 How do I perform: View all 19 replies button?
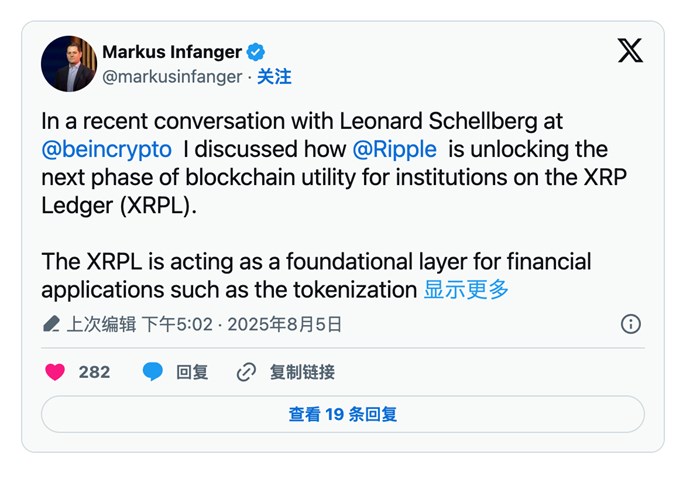click(343, 414)
